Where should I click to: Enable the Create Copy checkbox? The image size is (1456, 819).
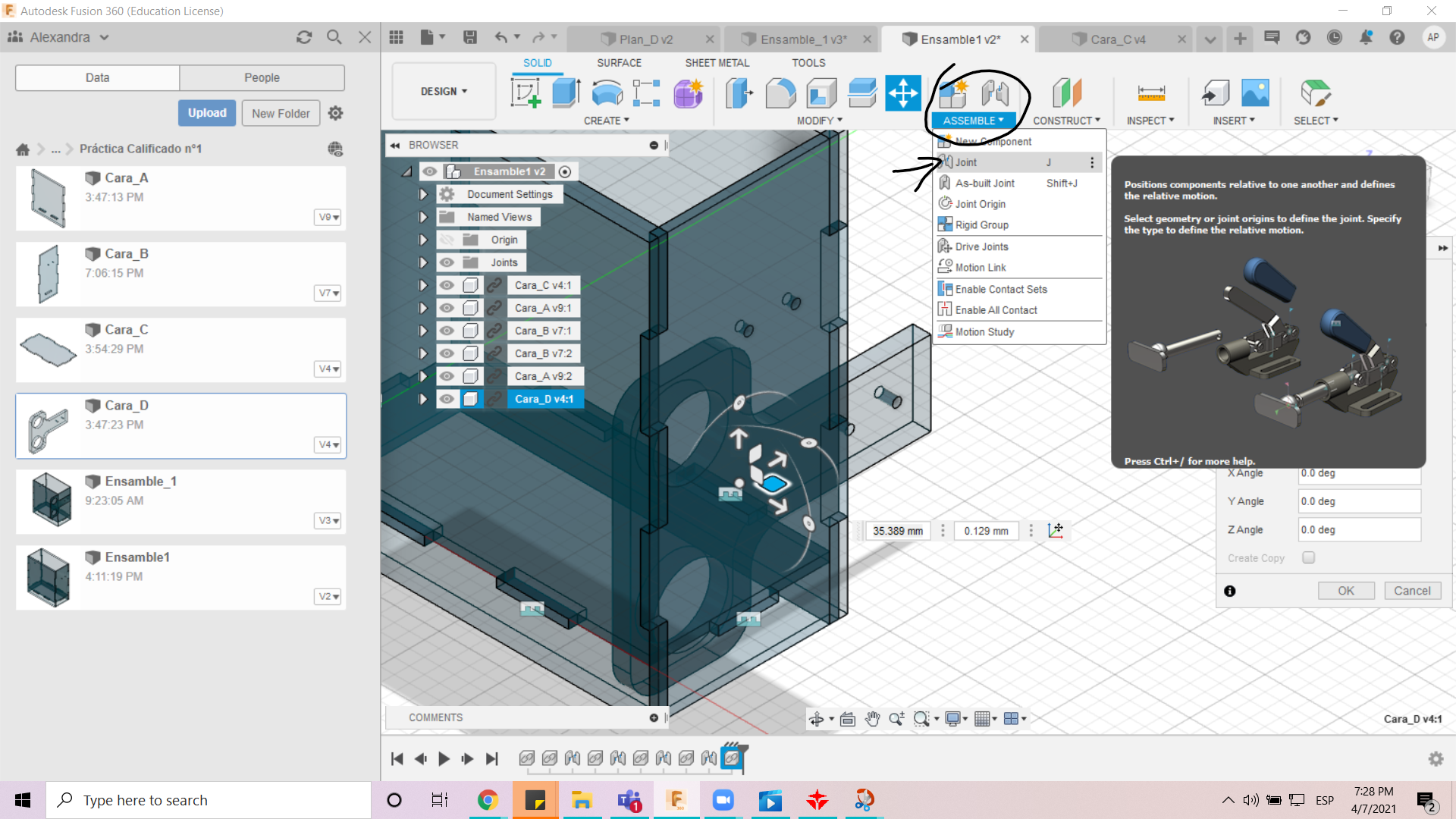[x=1308, y=557]
